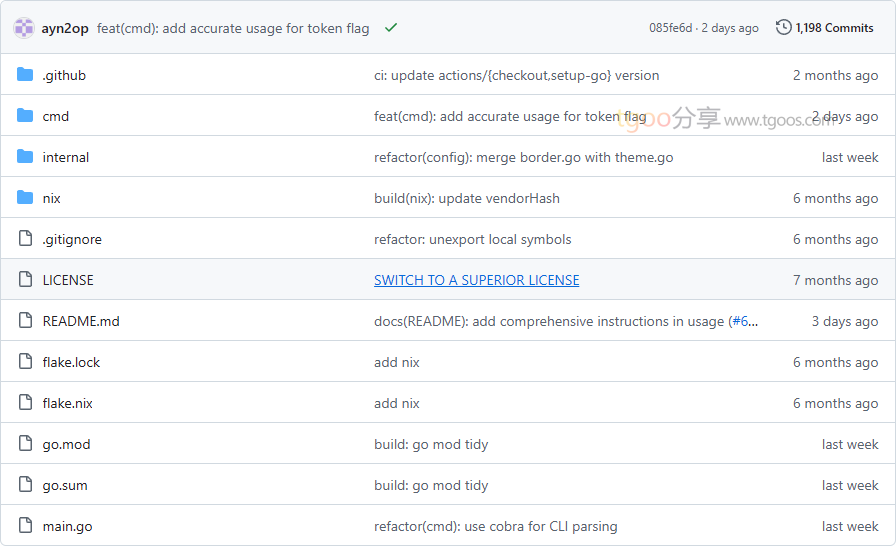Image resolution: width=896 pixels, height=546 pixels.
Task: Open commit hash 085fe6d
Action: click(670, 28)
